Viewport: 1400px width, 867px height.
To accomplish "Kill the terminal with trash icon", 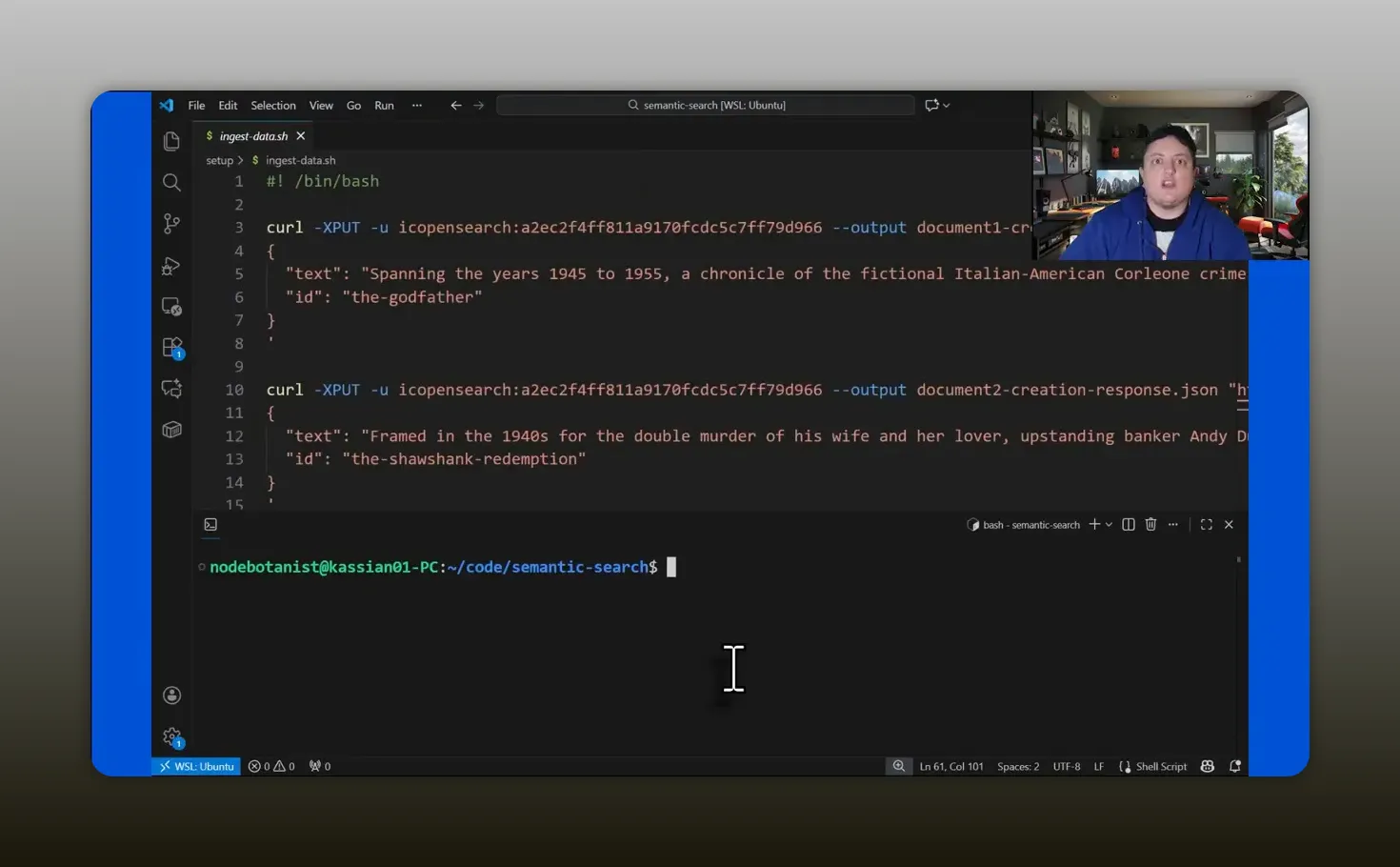I will click(1150, 525).
